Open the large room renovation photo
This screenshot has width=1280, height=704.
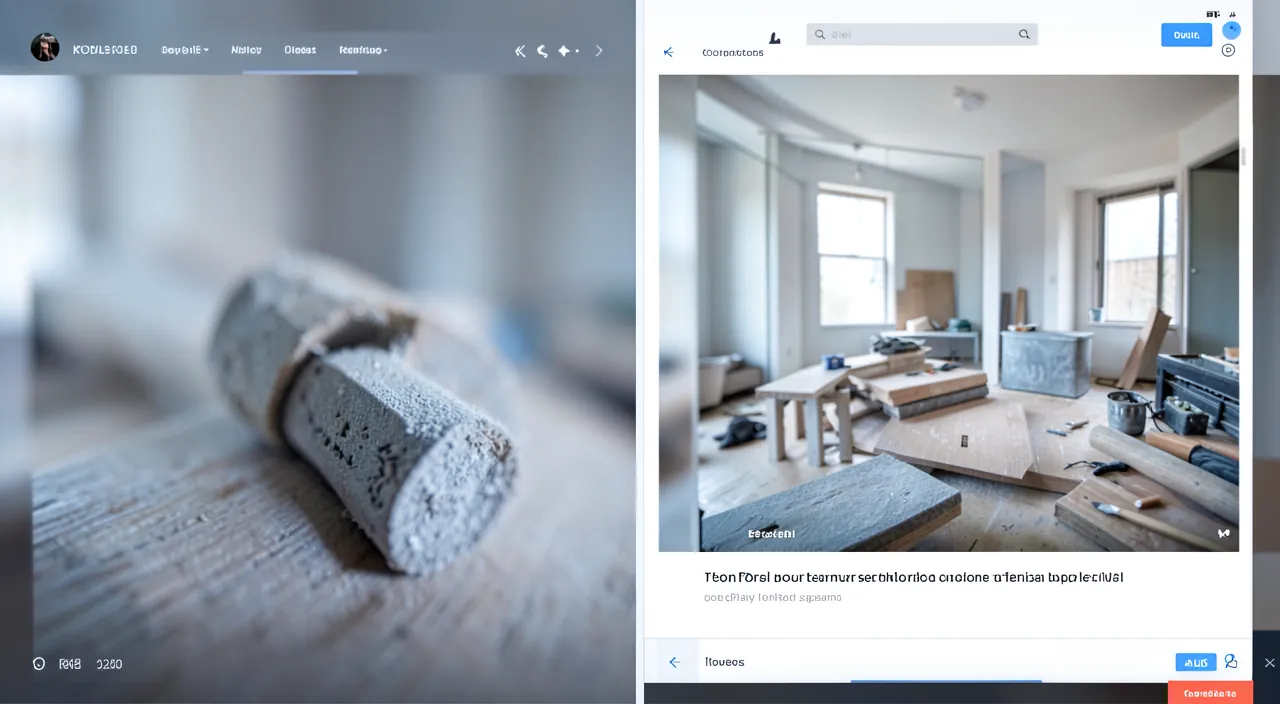point(948,313)
